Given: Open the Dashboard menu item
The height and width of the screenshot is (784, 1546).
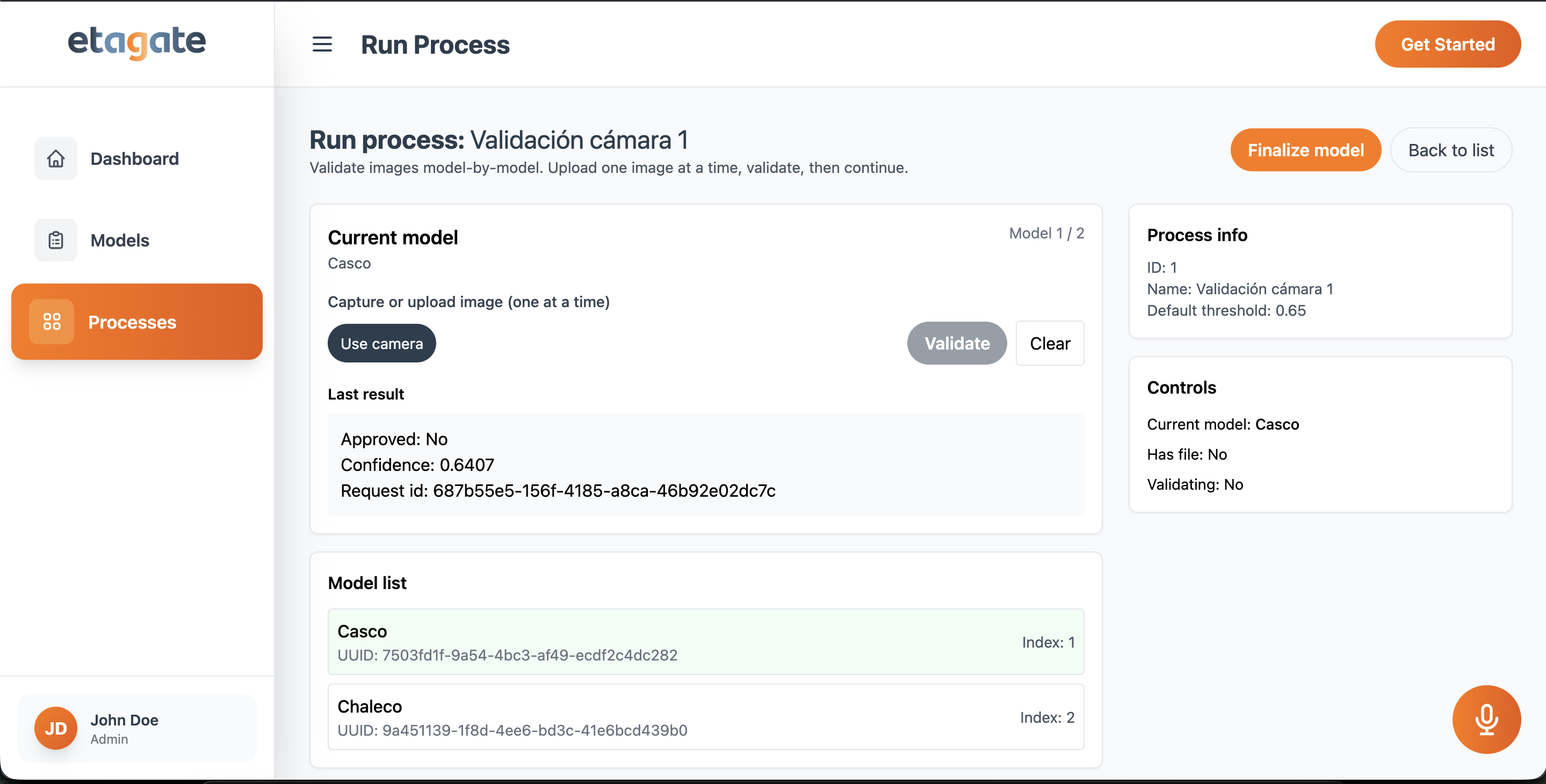Looking at the screenshot, I should tap(134, 158).
